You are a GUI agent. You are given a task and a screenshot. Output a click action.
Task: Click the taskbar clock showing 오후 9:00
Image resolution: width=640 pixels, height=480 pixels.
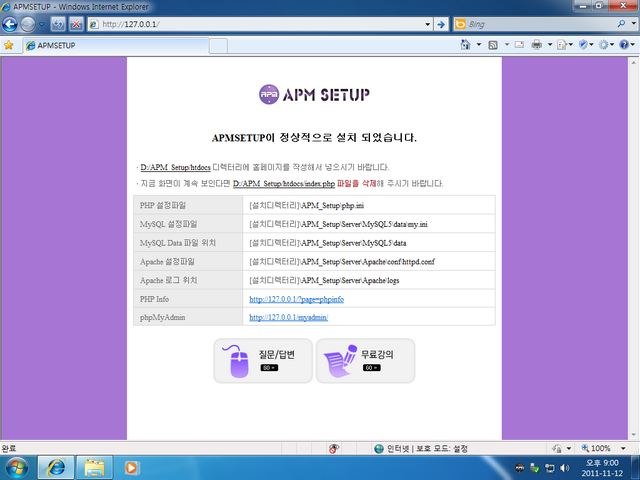coord(602,468)
